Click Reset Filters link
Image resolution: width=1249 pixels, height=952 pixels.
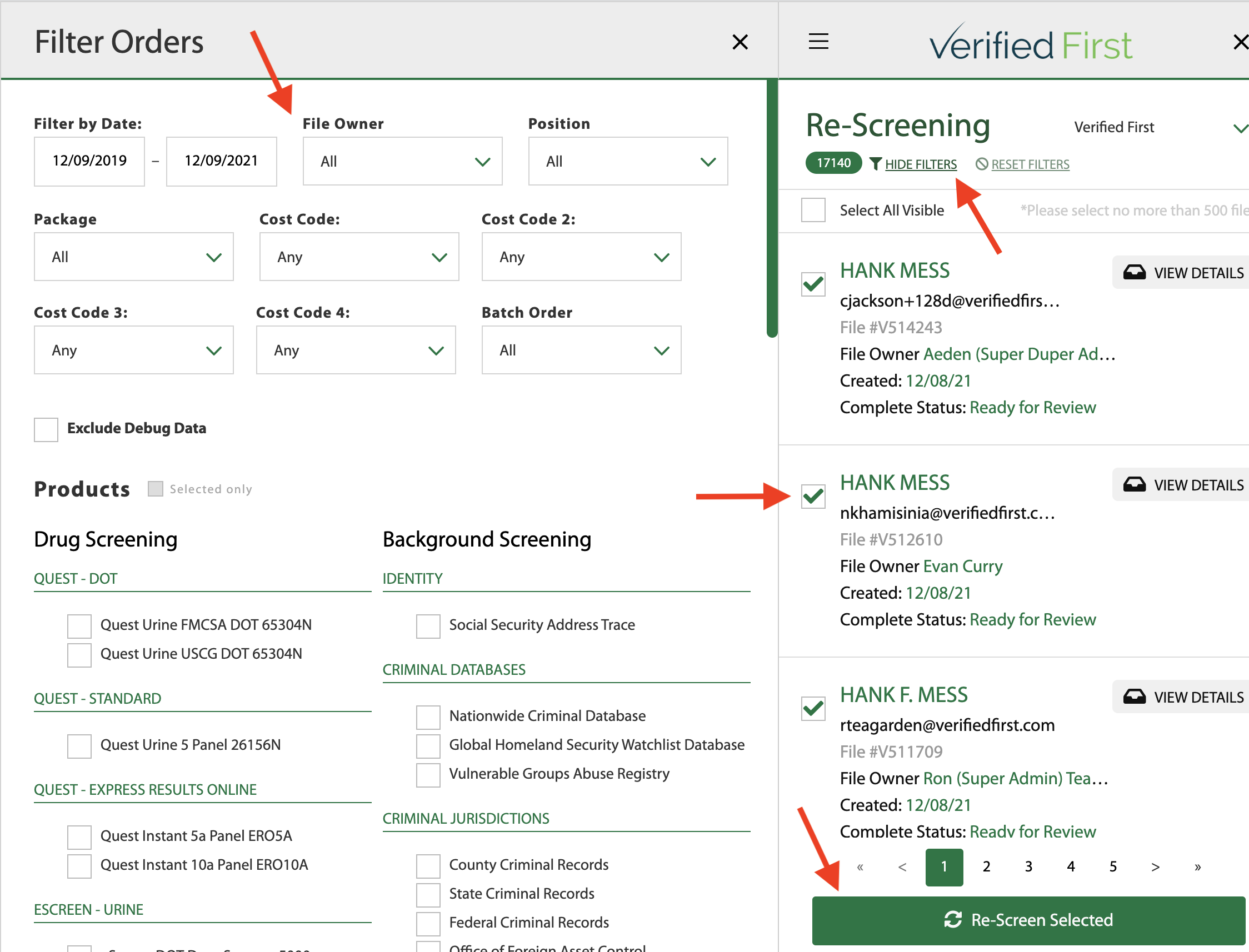1030,164
